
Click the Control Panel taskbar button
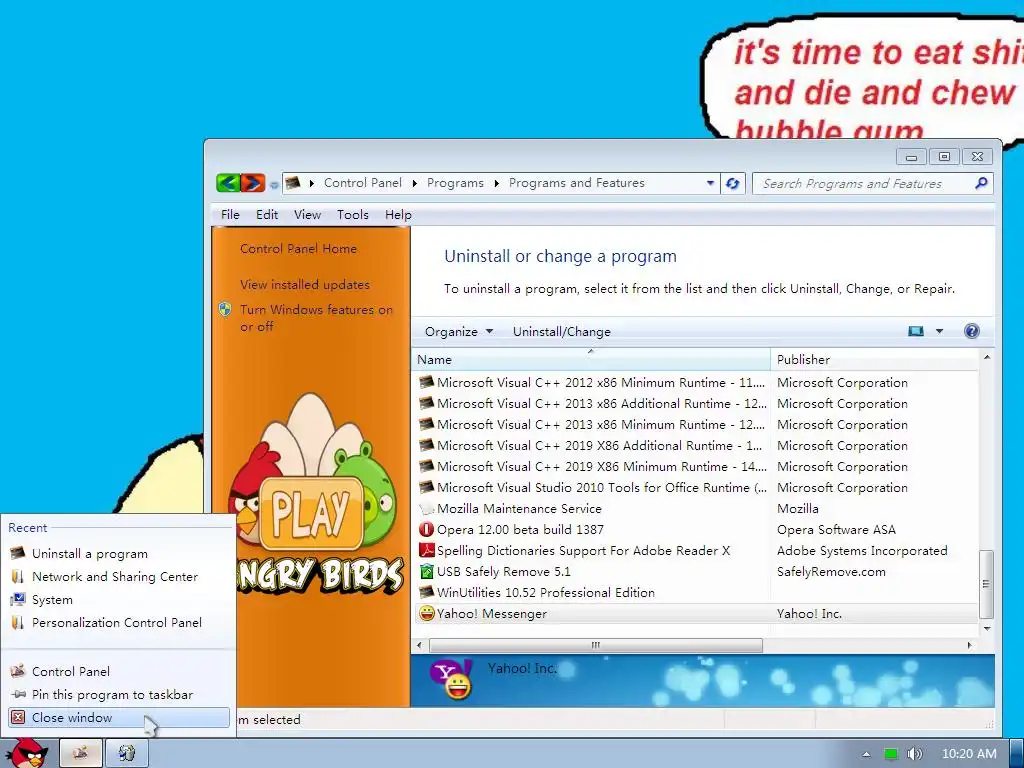[x=81, y=753]
